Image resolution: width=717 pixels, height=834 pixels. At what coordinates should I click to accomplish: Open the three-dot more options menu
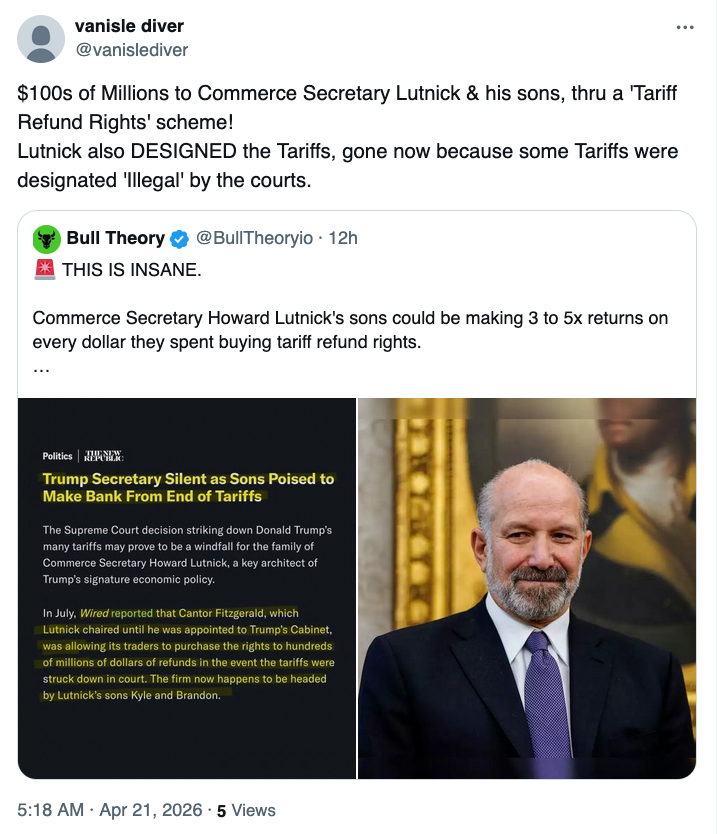(x=685, y=27)
